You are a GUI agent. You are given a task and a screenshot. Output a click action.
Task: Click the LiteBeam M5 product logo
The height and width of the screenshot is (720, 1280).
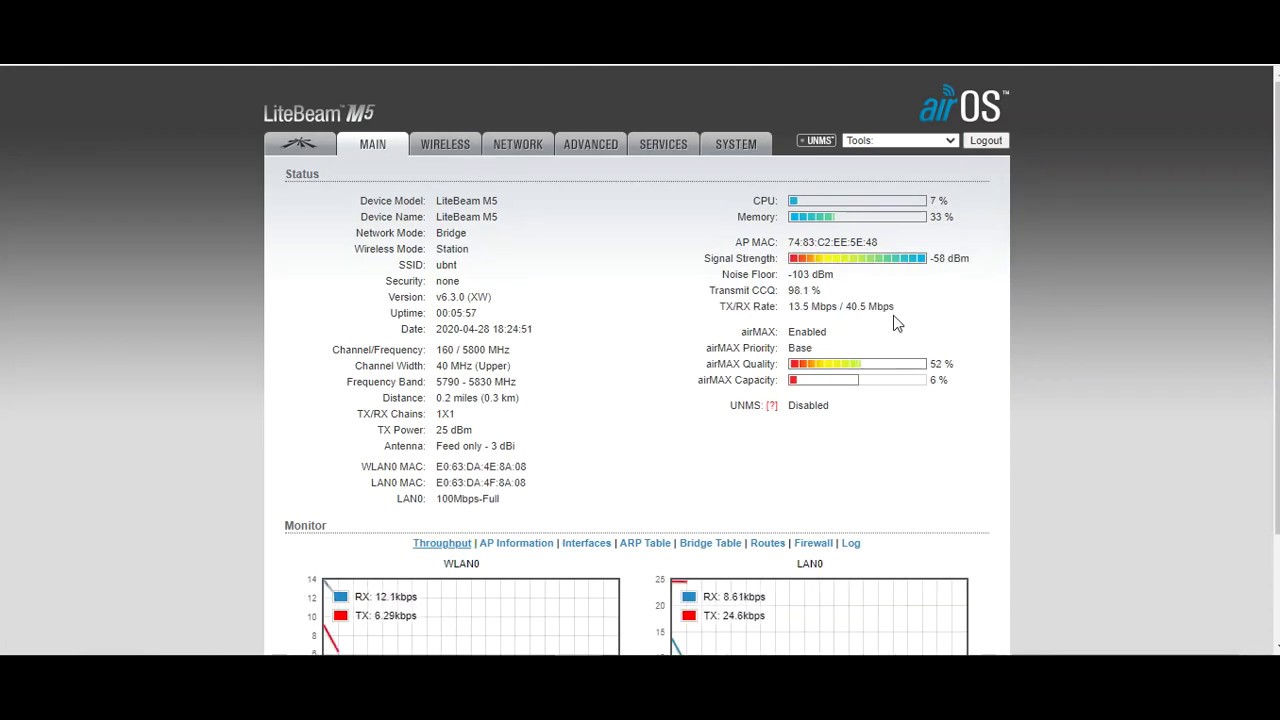coord(319,113)
